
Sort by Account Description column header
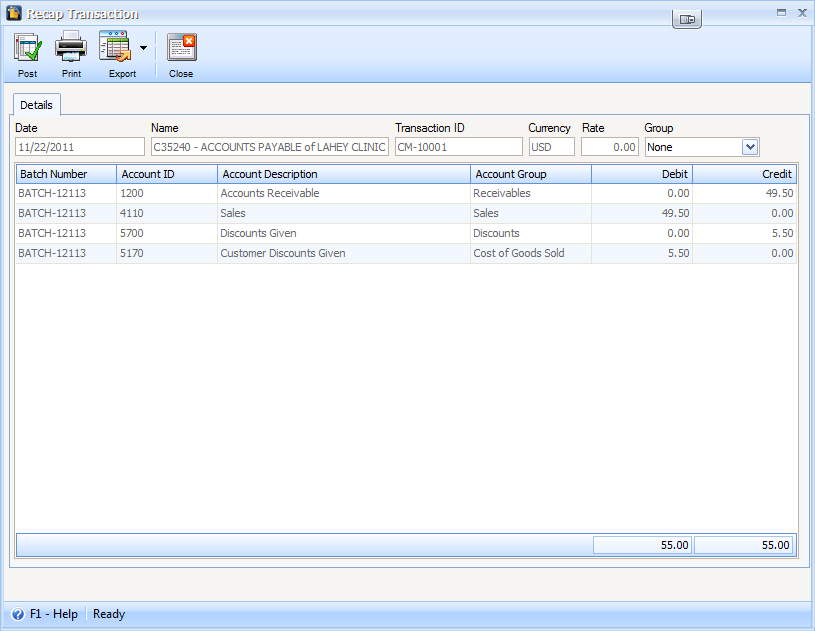pos(344,174)
